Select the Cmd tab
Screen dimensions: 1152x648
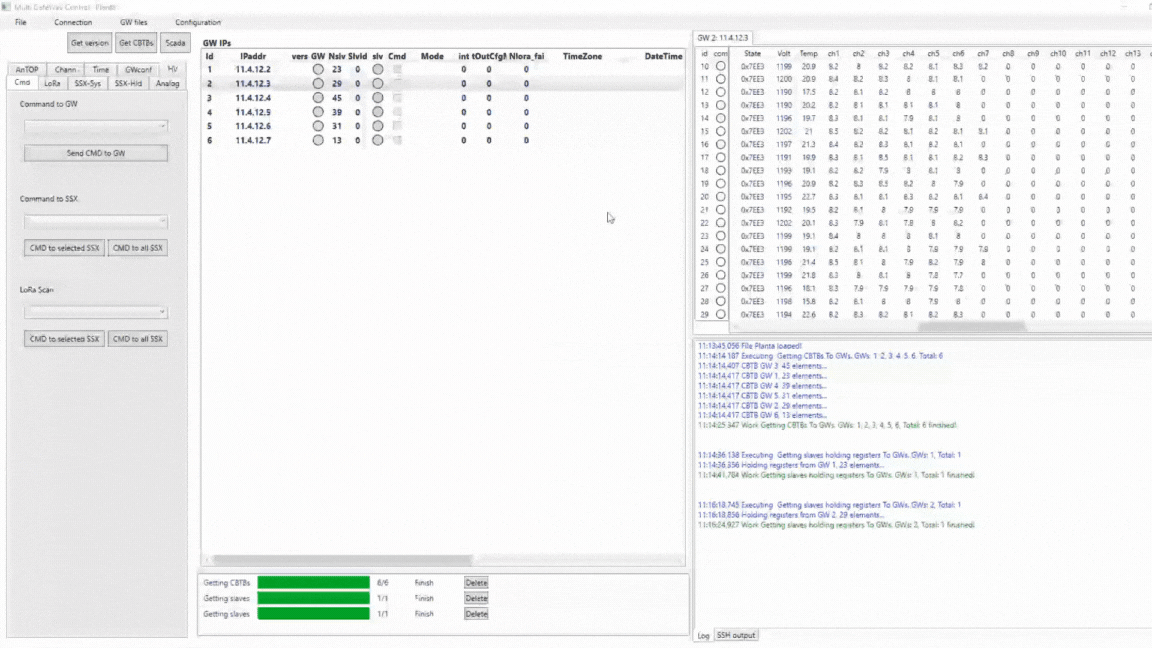click(x=22, y=83)
